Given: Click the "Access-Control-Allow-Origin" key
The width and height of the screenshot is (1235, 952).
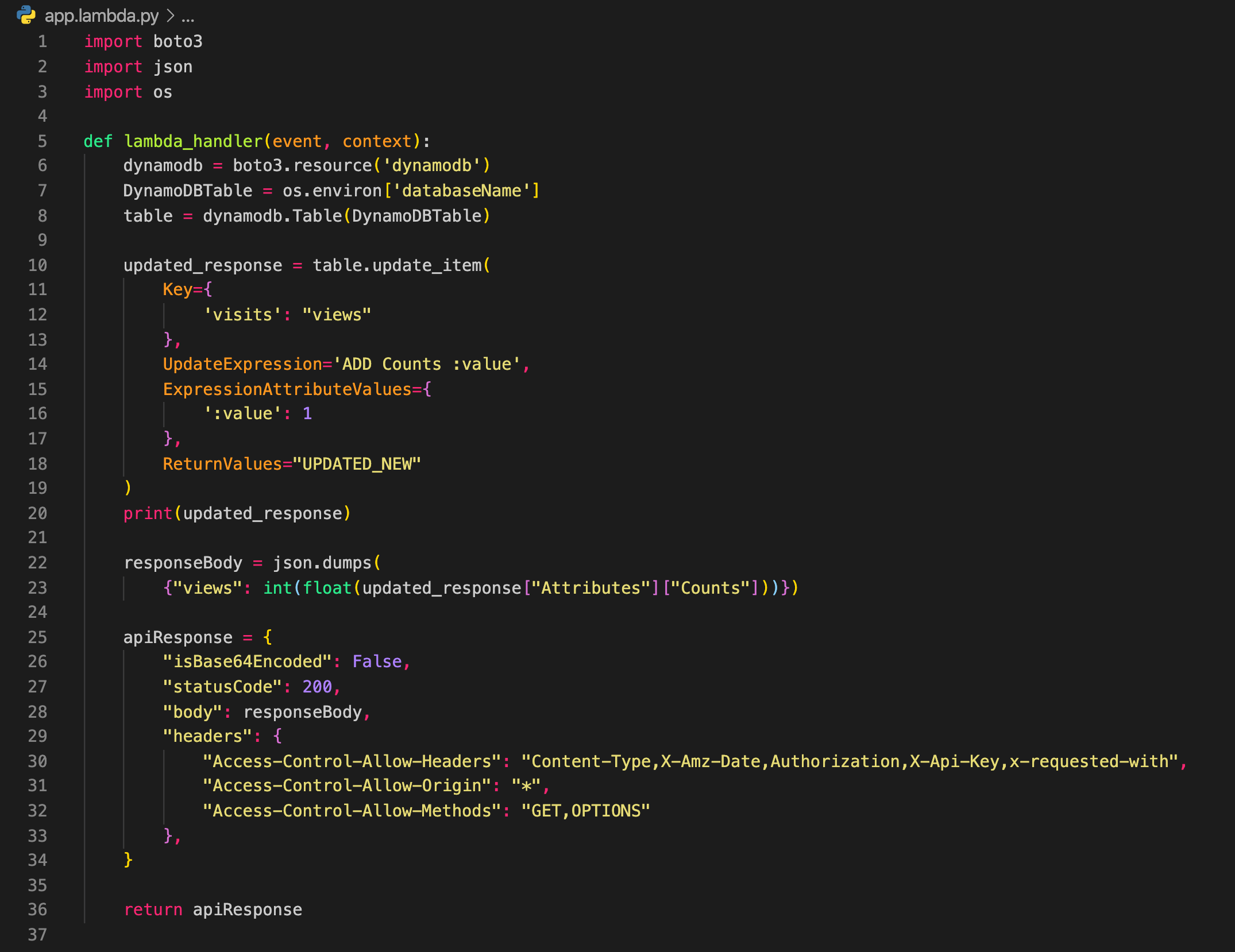Looking at the screenshot, I should pos(347,785).
